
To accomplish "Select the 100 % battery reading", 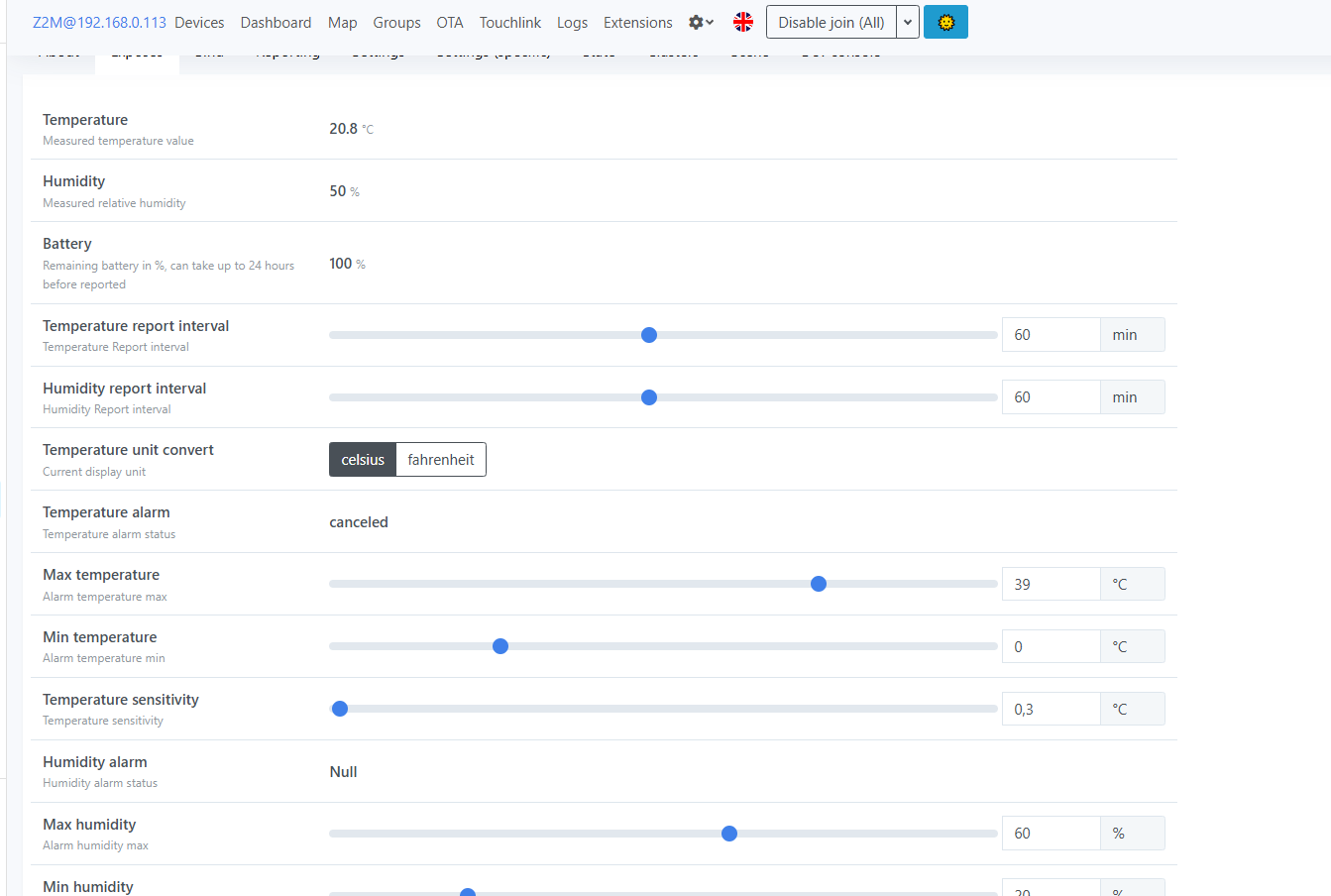I will (x=348, y=264).
